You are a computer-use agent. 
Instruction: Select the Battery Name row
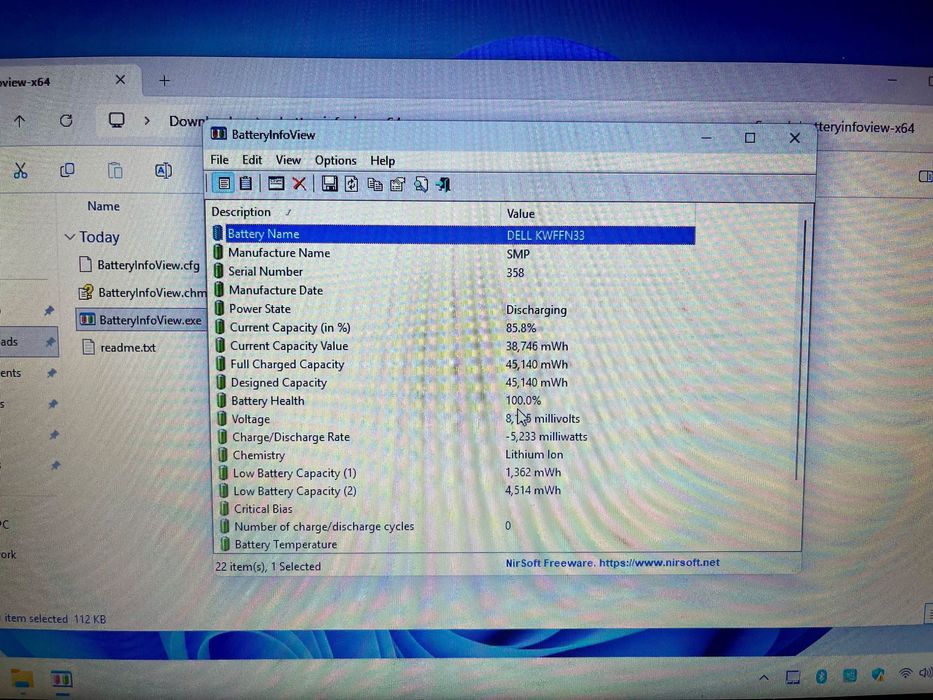[453, 235]
